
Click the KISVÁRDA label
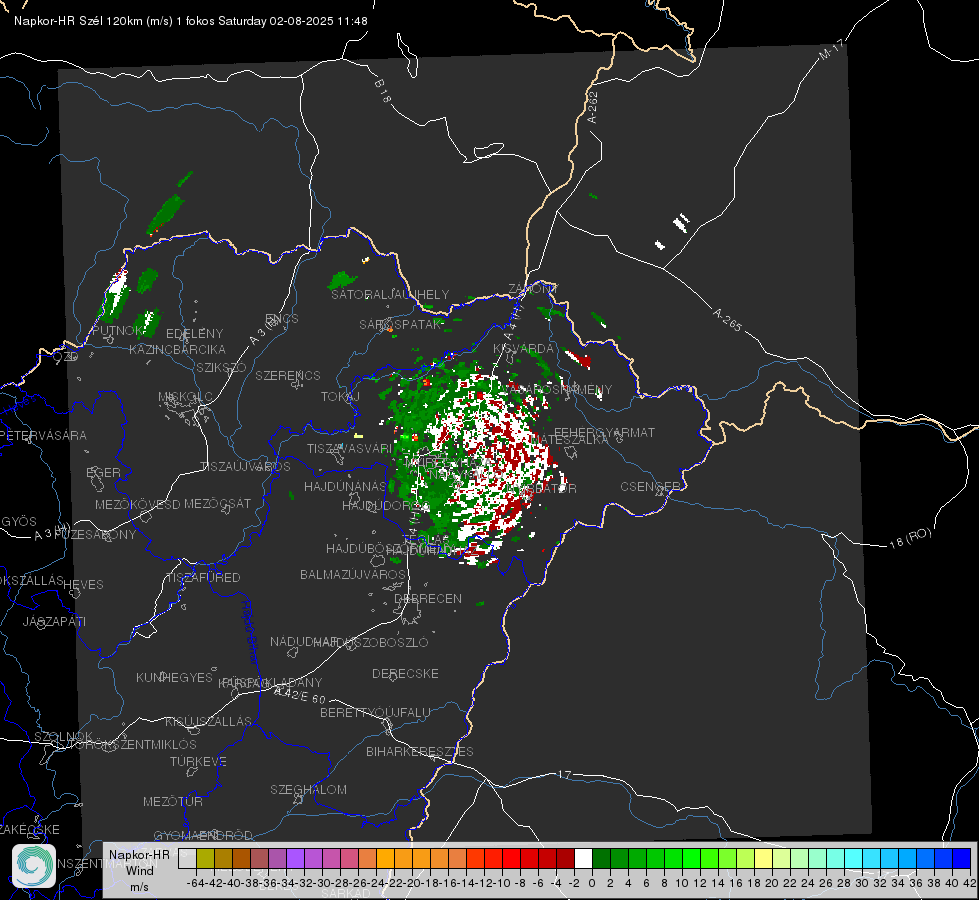coord(523,348)
